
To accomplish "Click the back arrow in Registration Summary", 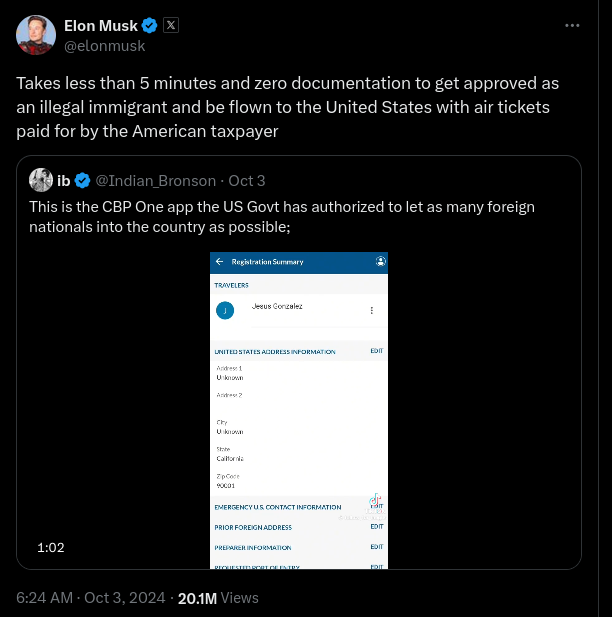I will coord(219,262).
